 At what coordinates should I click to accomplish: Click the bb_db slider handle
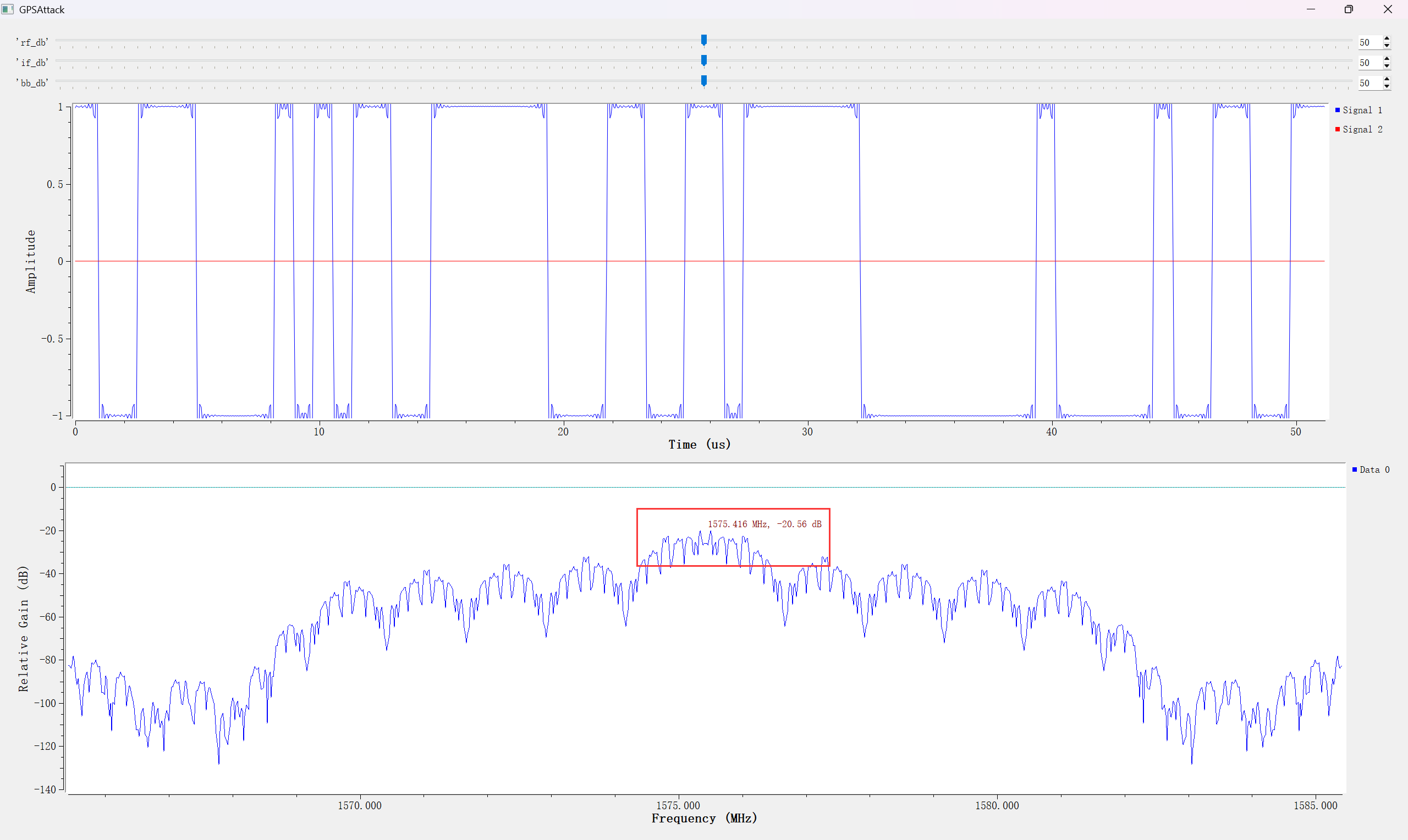click(703, 80)
